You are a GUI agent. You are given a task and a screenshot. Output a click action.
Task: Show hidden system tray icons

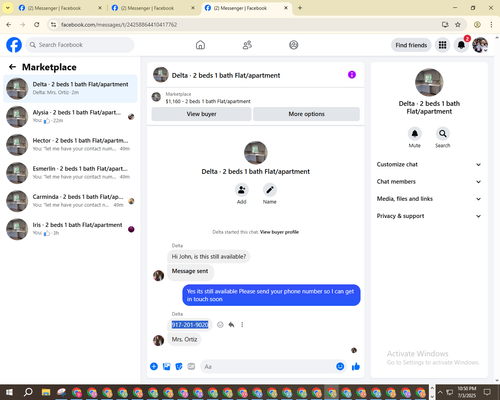point(440,392)
